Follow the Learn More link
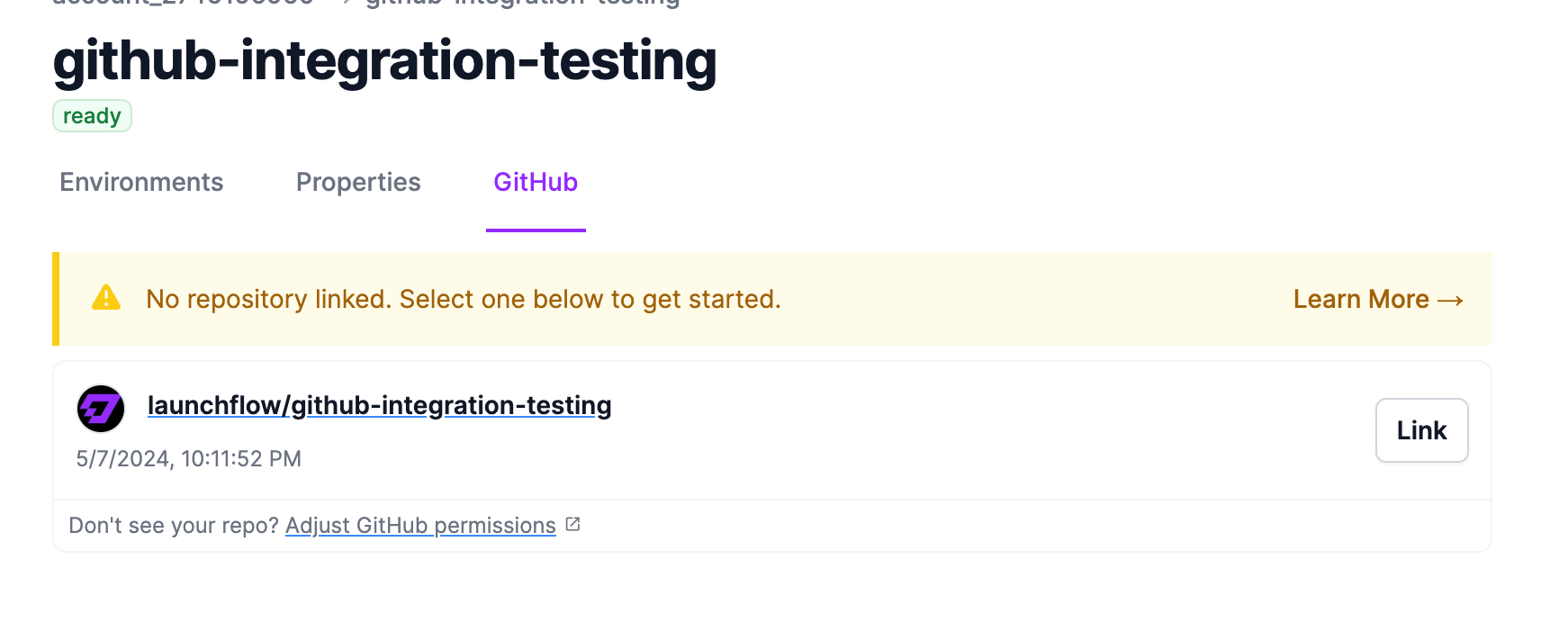The image size is (1568, 623). [1360, 299]
